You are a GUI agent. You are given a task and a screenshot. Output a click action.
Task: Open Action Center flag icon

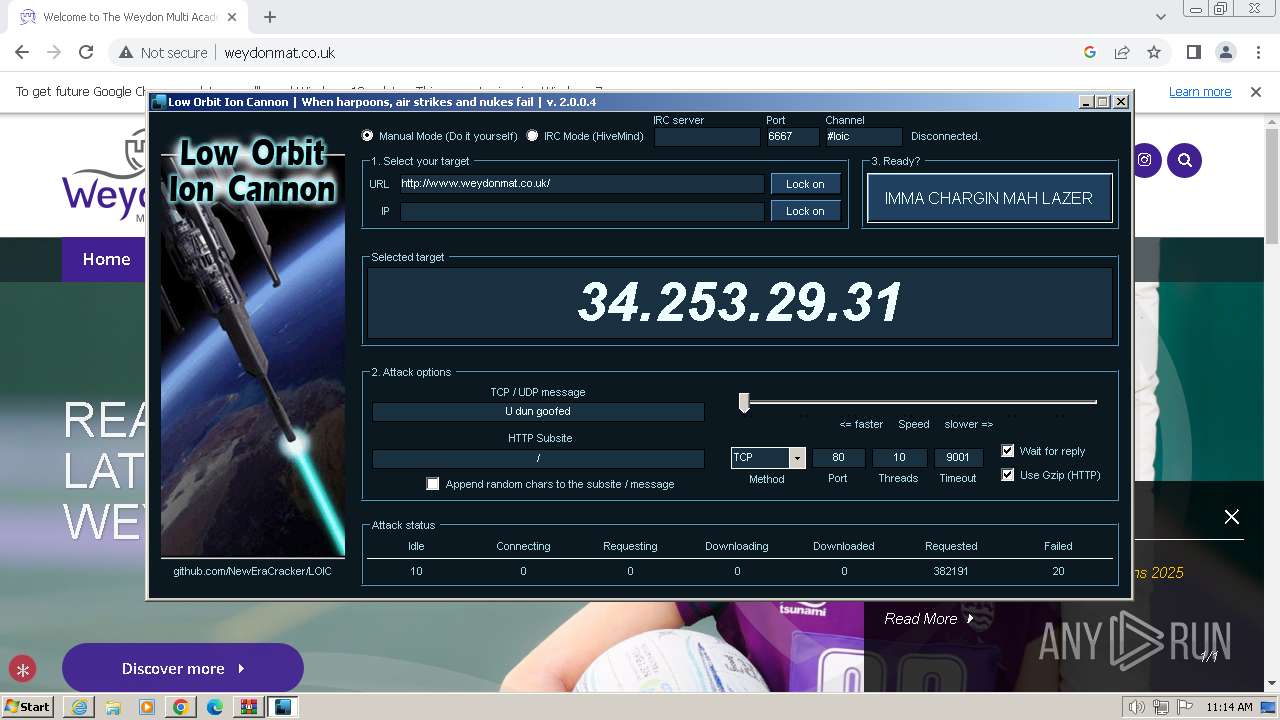pyautogui.click(x=1185, y=707)
